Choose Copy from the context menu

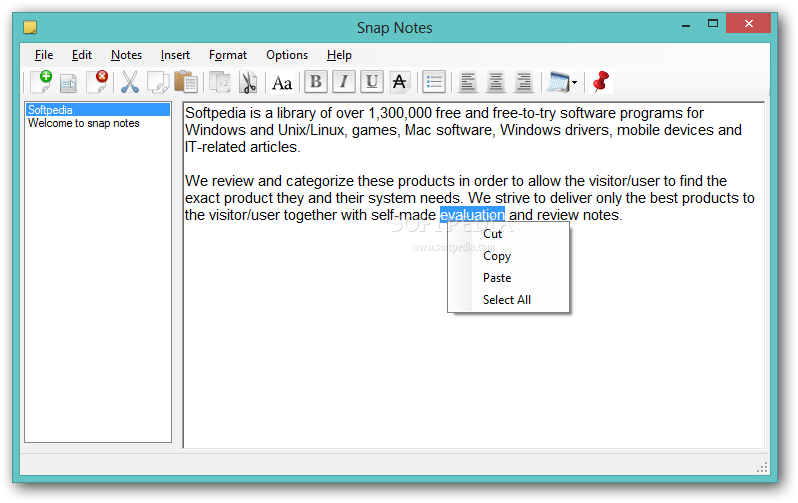[508, 256]
